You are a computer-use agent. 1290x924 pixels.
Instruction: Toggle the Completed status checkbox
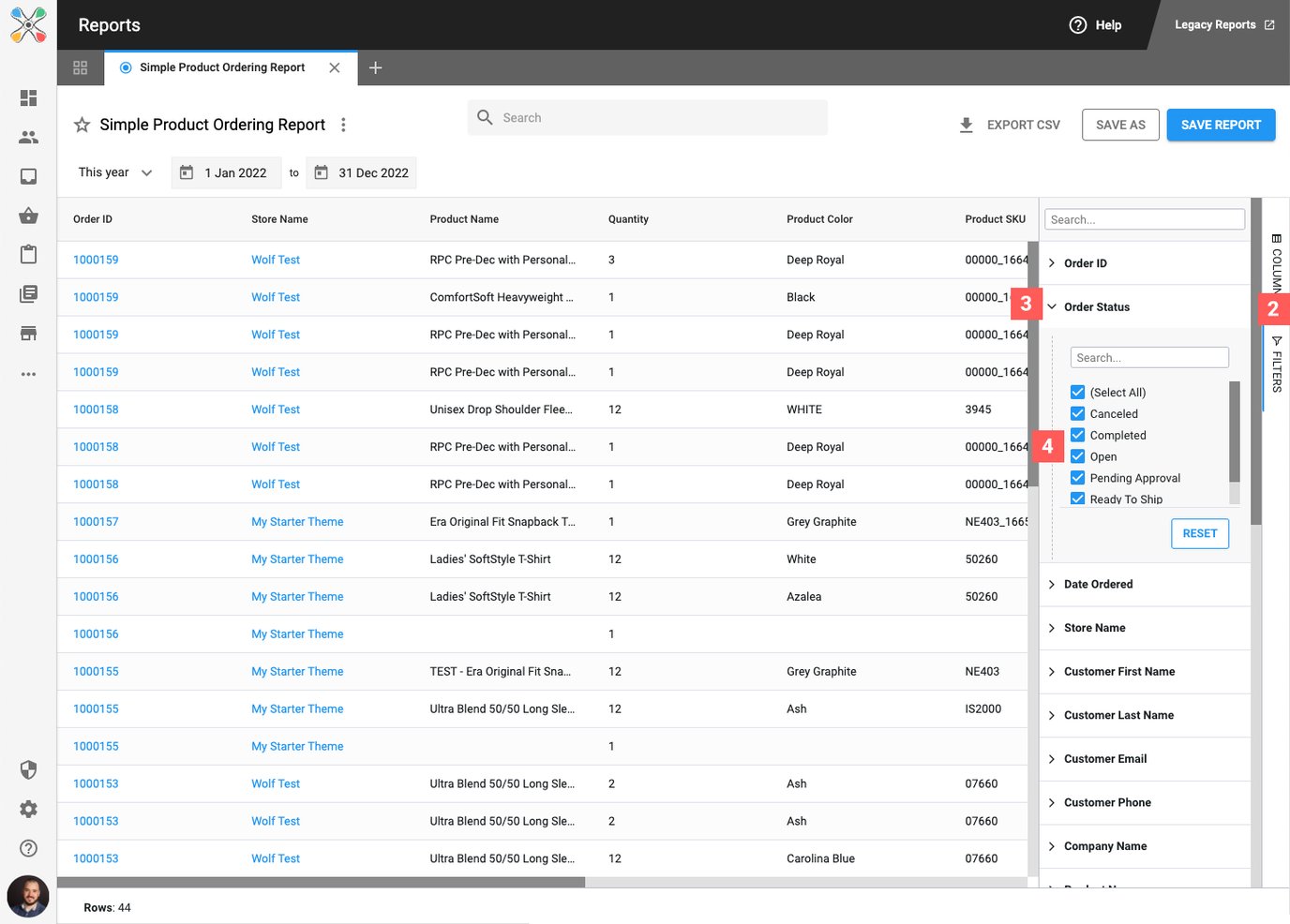[1078, 435]
